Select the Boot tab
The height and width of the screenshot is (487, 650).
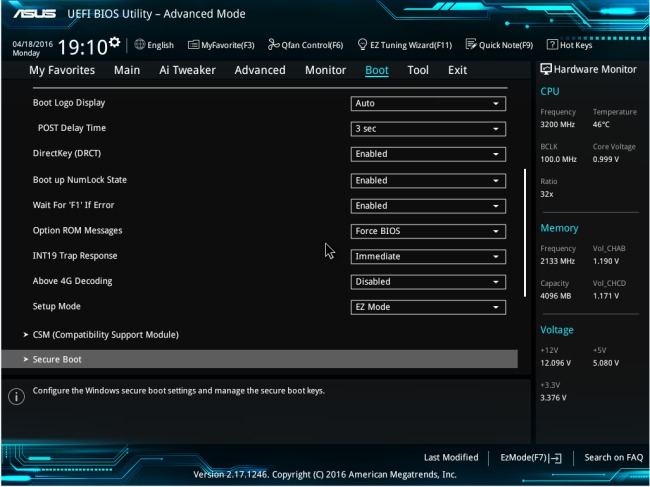pyautogui.click(x=377, y=70)
